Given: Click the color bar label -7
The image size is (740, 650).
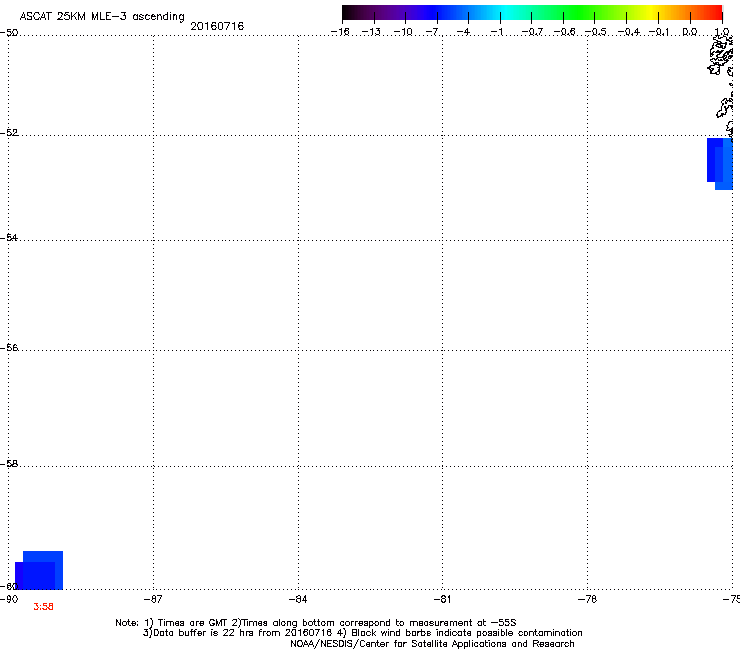Looking at the screenshot, I should tap(432, 32).
